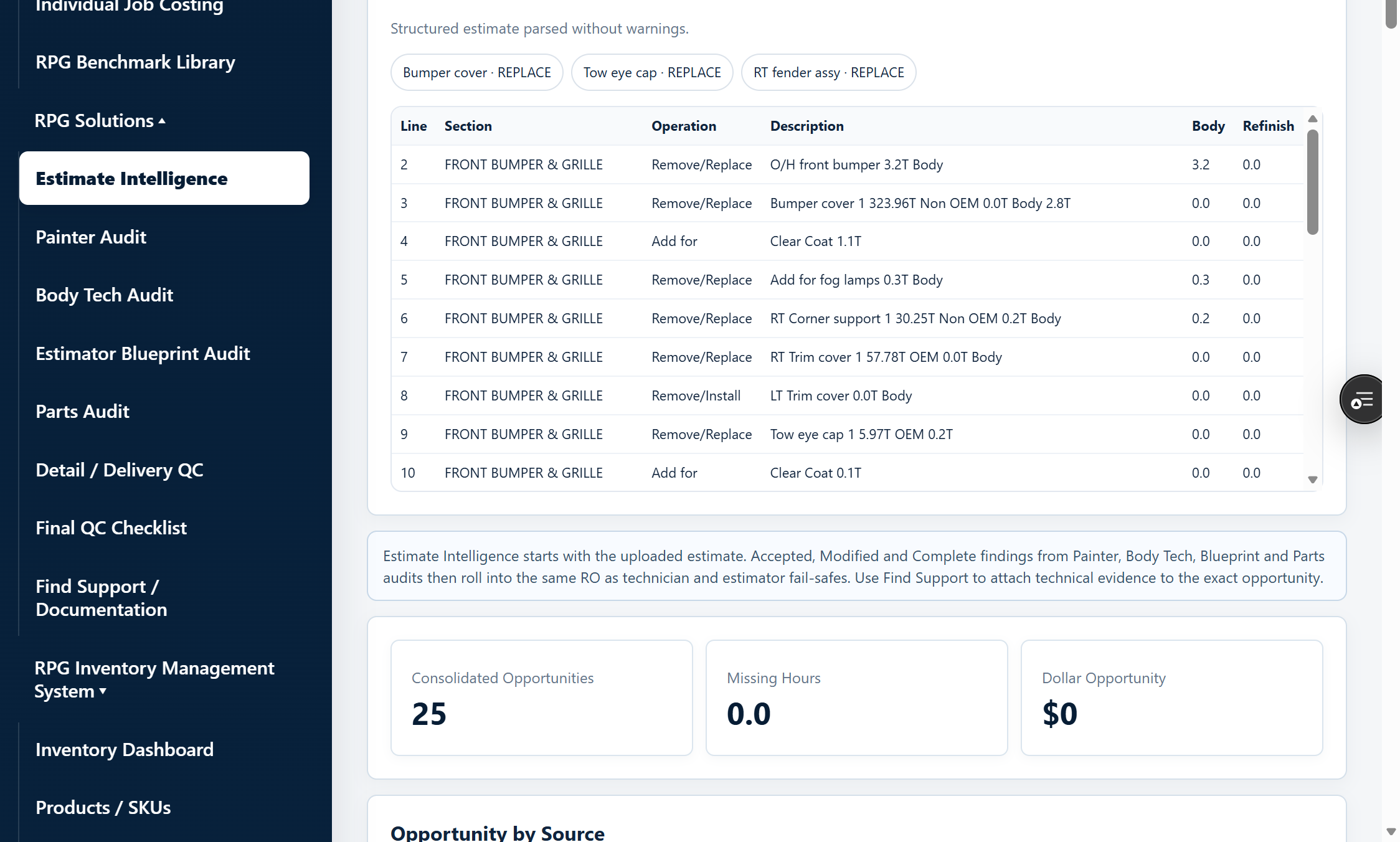Click the table scroll-down arrow
The height and width of the screenshot is (842, 1400).
[1313, 480]
